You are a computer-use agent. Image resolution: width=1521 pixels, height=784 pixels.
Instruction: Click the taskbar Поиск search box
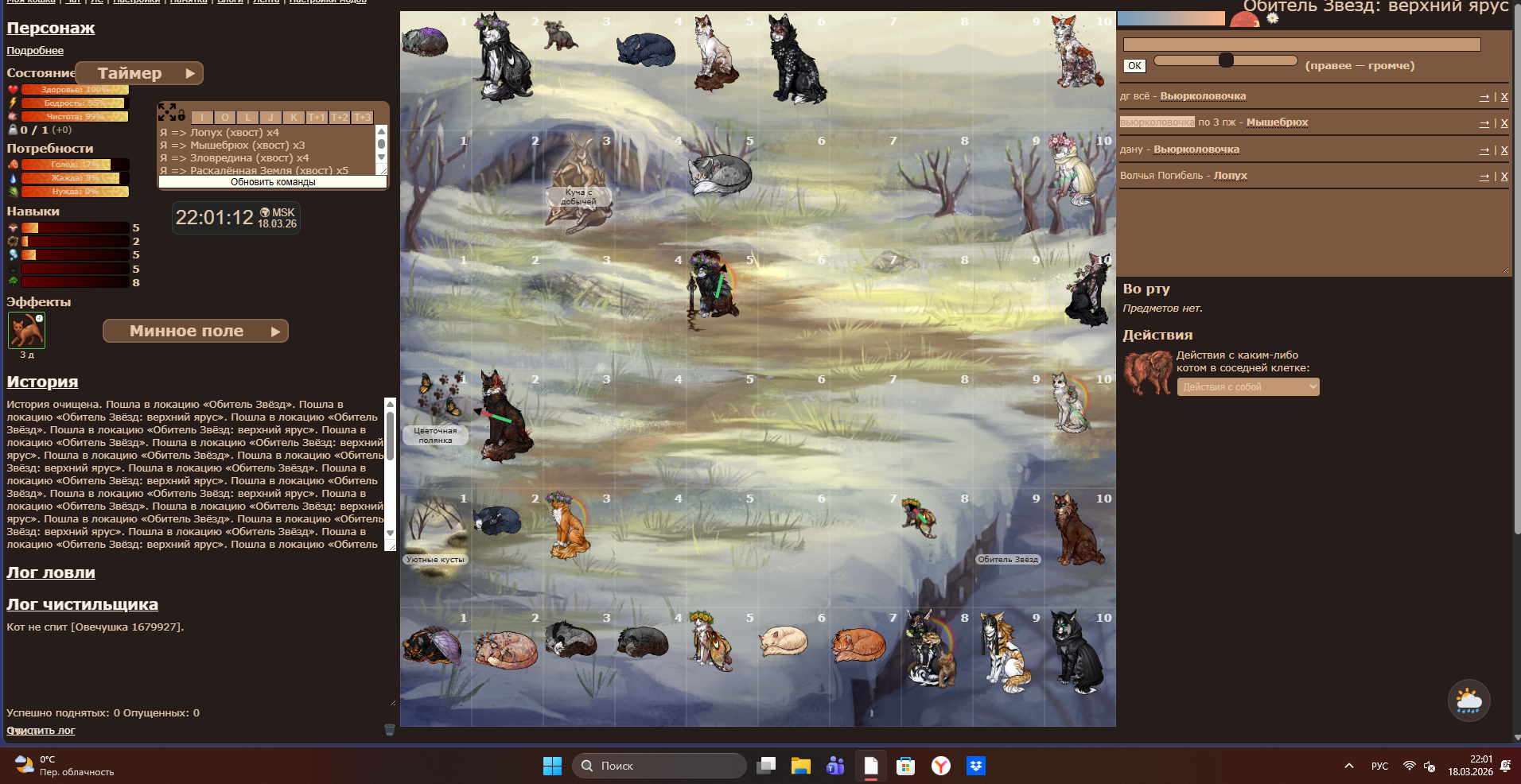659,766
